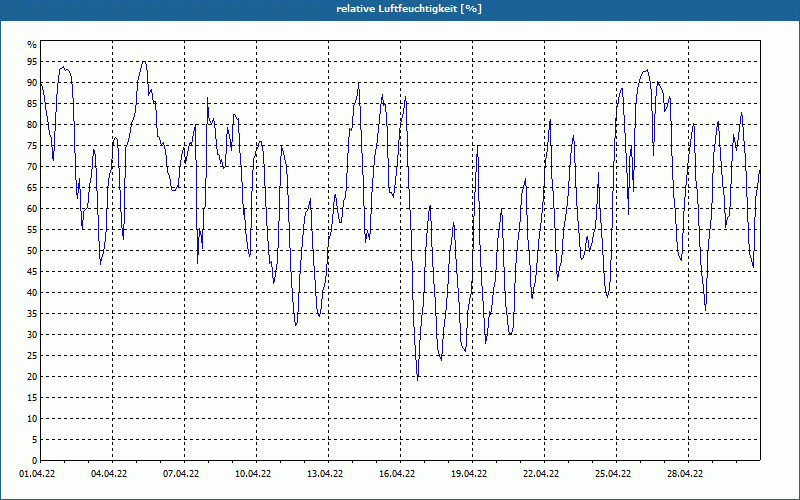800x500 pixels.
Task: Click the y-axis label '10'
Action: click(x=32, y=419)
